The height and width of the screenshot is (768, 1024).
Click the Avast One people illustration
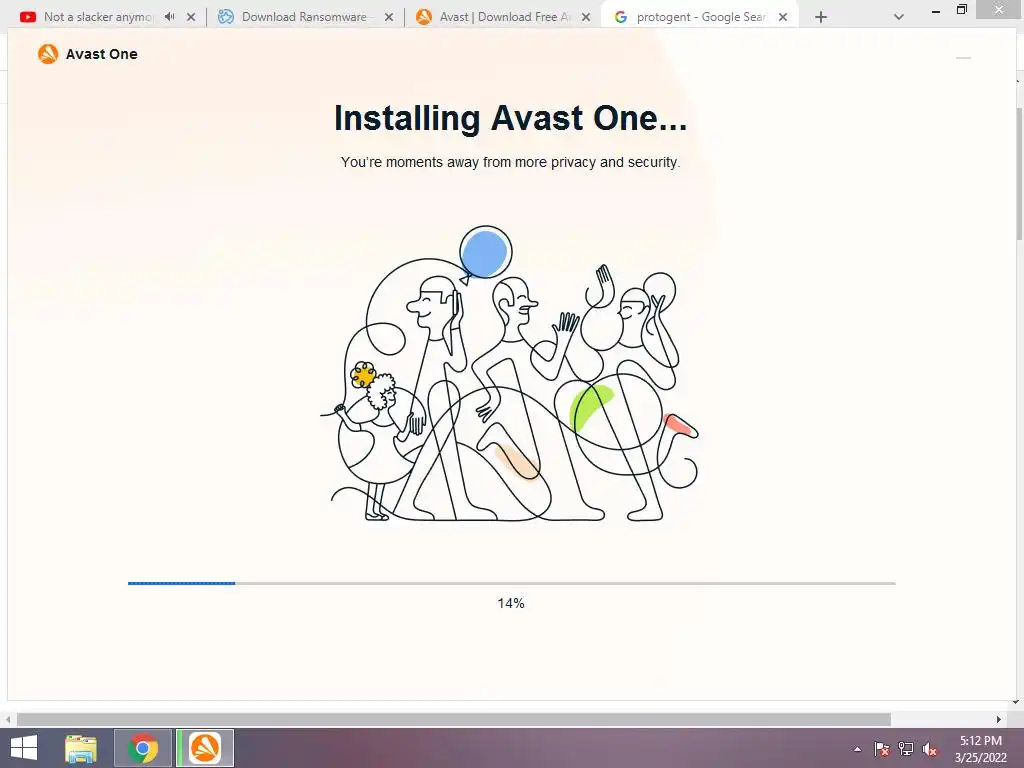[x=509, y=374]
